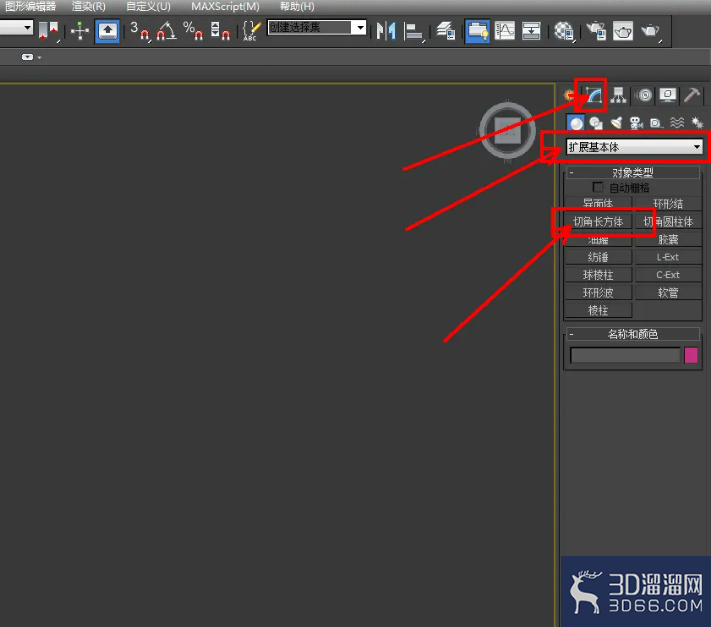Open the 创建选择集 named selection dropdown
The width and height of the screenshot is (711, 627).
317,28
